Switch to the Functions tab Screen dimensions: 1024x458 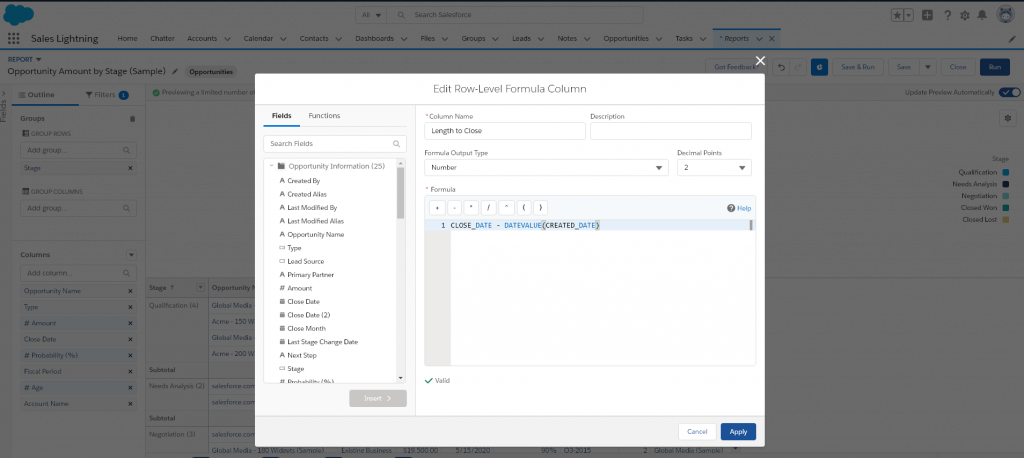click(x=324, y=116)
